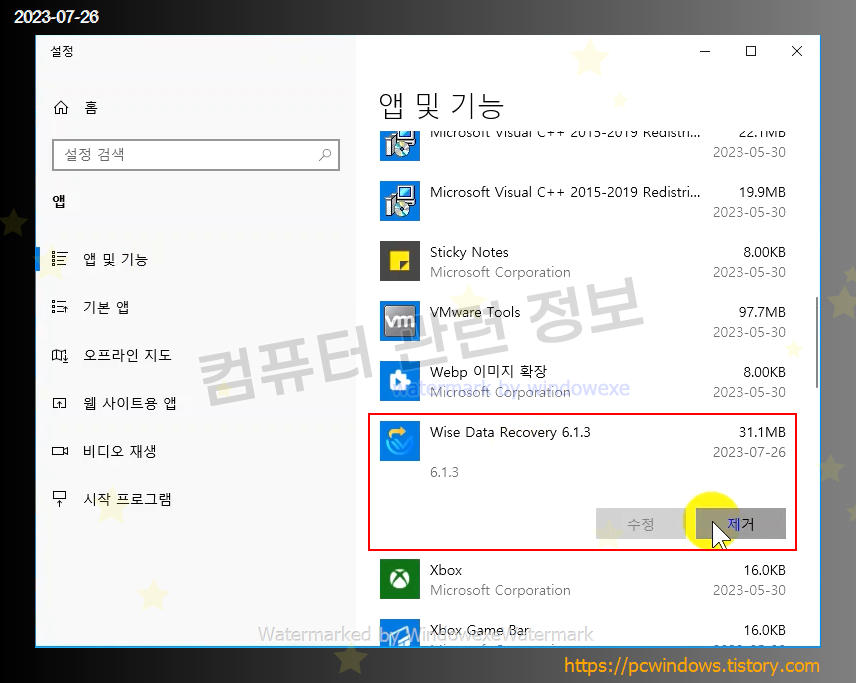Click the 시작 프로그램 icon
Image resolution: width=856 pixels, height=683 pixels.
[x=60, y=498]
